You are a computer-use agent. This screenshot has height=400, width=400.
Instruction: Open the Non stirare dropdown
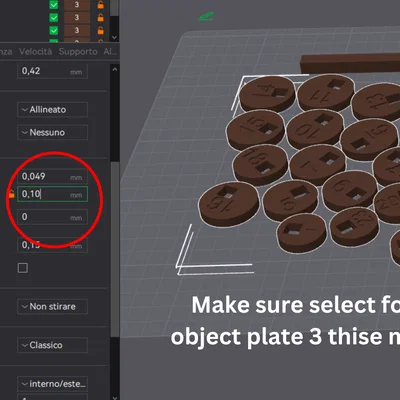52,306
